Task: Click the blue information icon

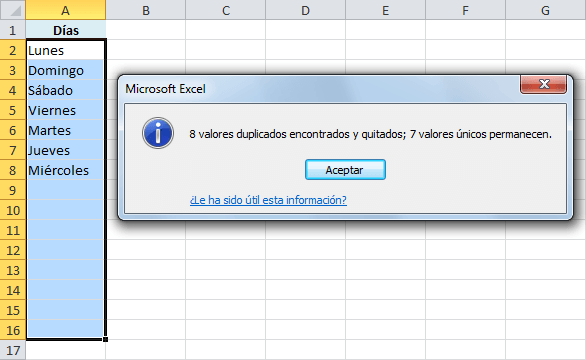Action: [x=158, y=133]
